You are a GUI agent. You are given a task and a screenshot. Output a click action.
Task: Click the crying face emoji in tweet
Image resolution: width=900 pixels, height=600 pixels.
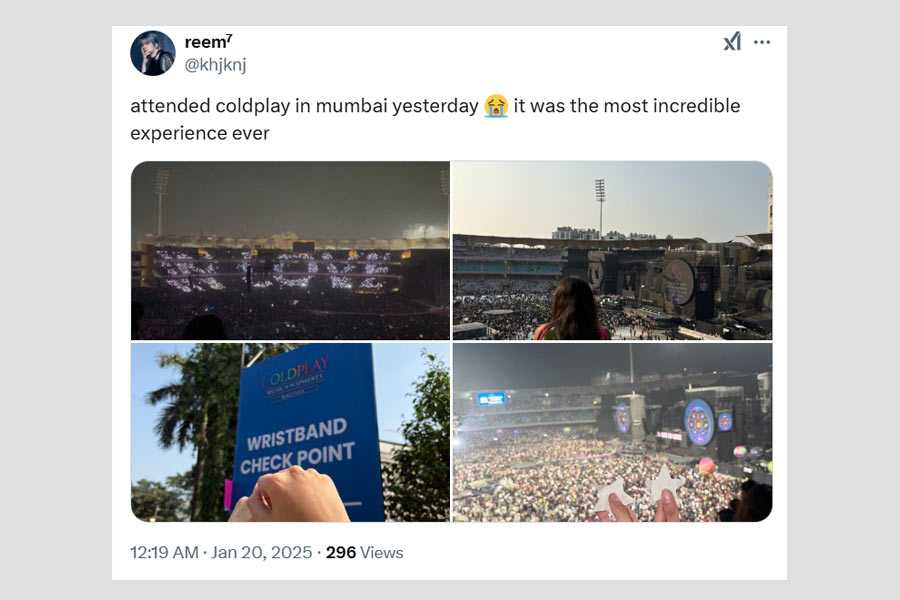coord(495,106)
